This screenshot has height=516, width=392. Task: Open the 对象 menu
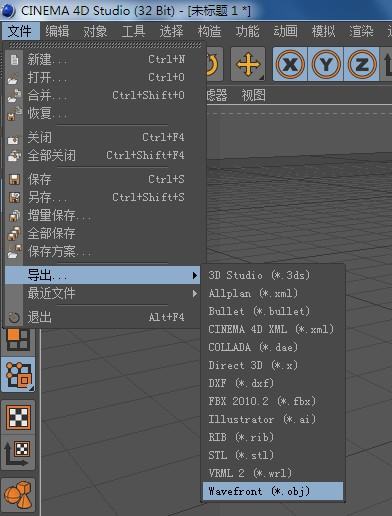[95, 31]
